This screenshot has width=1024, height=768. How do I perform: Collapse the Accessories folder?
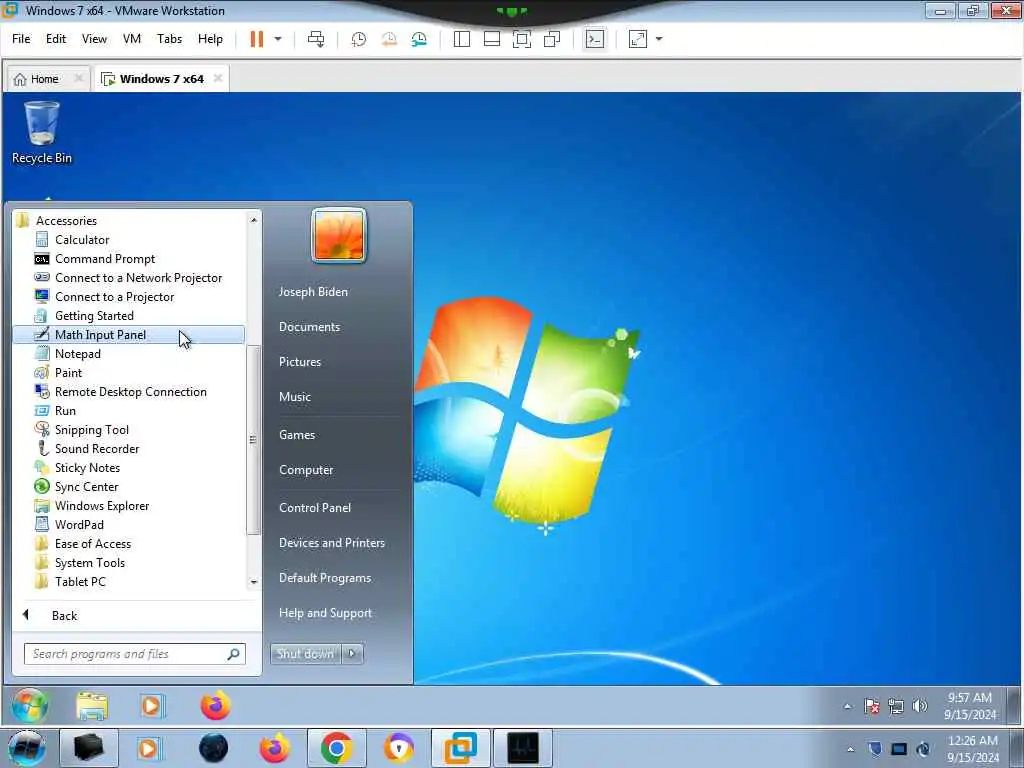(66, 221)
